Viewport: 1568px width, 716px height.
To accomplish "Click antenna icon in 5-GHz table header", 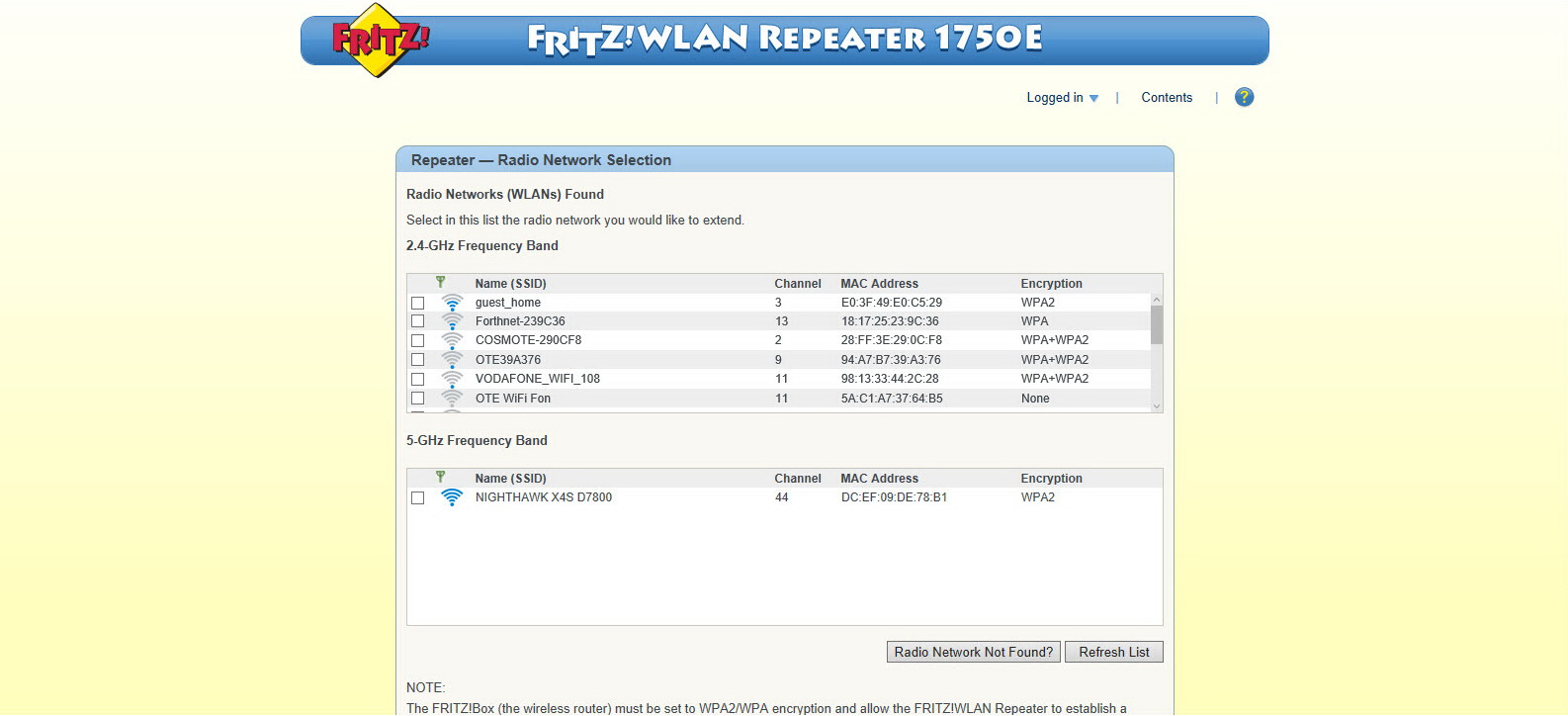I will point(441,478).
